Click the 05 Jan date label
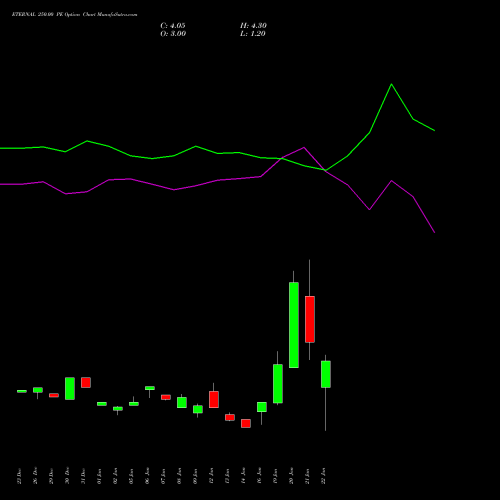500x500 pixels. (131, 476)
